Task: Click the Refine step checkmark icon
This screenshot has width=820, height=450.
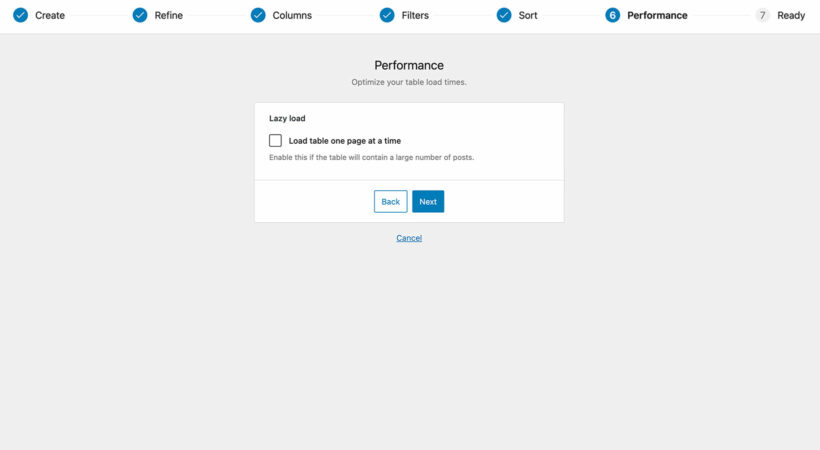Action: (140, 15)
